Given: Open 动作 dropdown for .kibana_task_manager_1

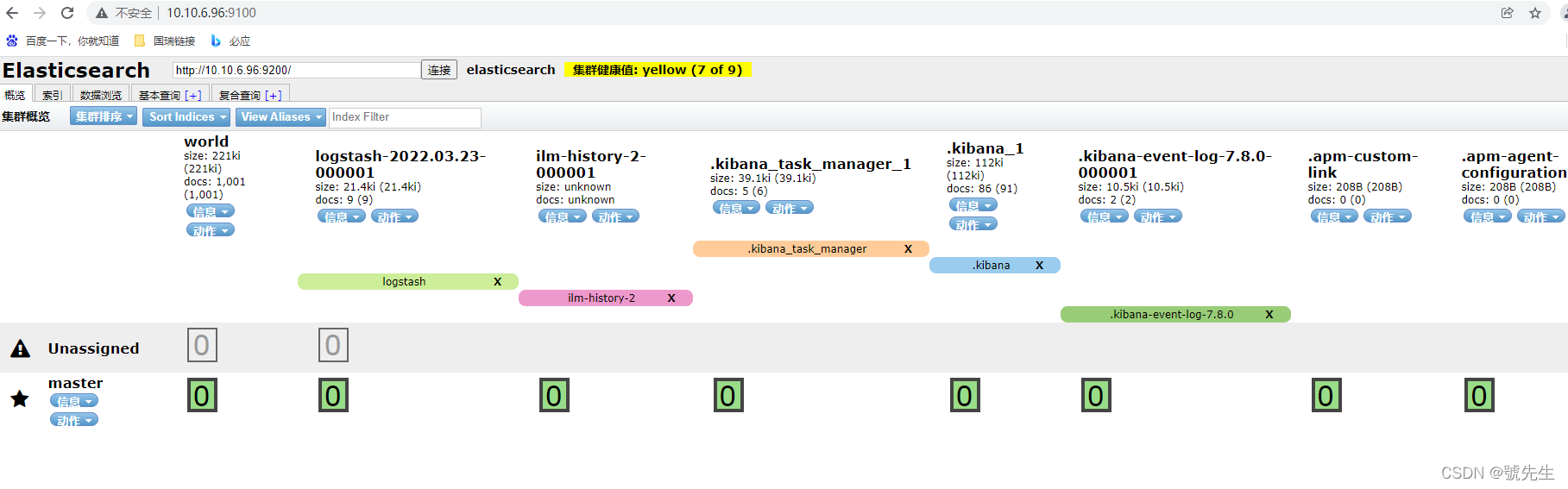Looking at the screenshot, I should 790,208.
